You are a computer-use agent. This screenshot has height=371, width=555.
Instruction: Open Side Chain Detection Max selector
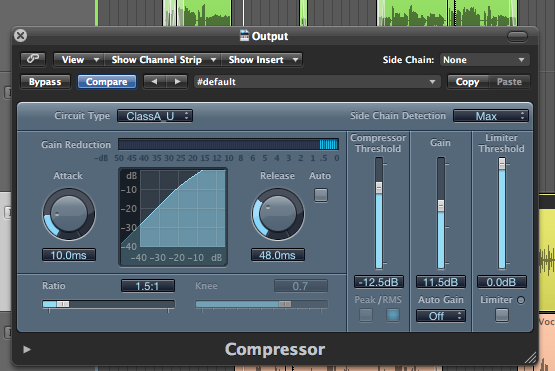coord(491,116)
